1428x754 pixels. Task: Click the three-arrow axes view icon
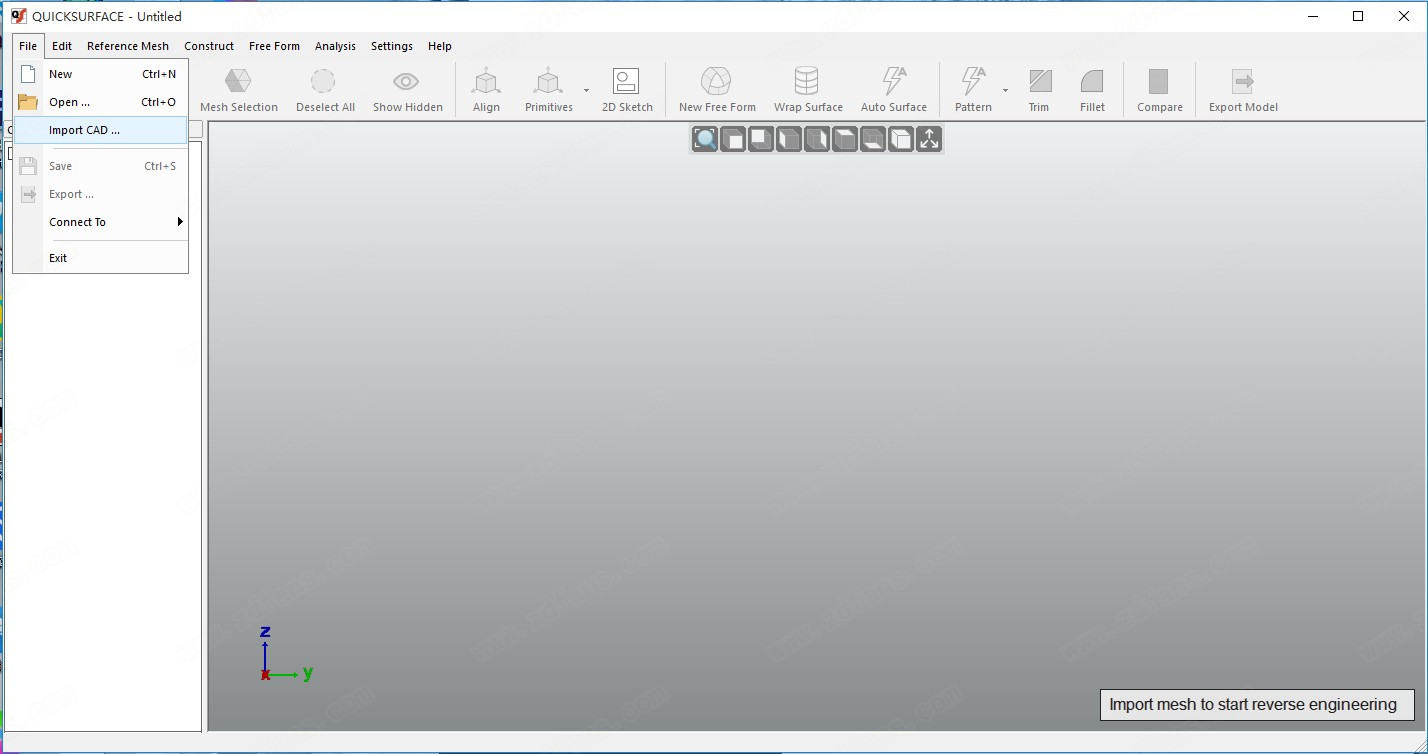tap(929, 139)
